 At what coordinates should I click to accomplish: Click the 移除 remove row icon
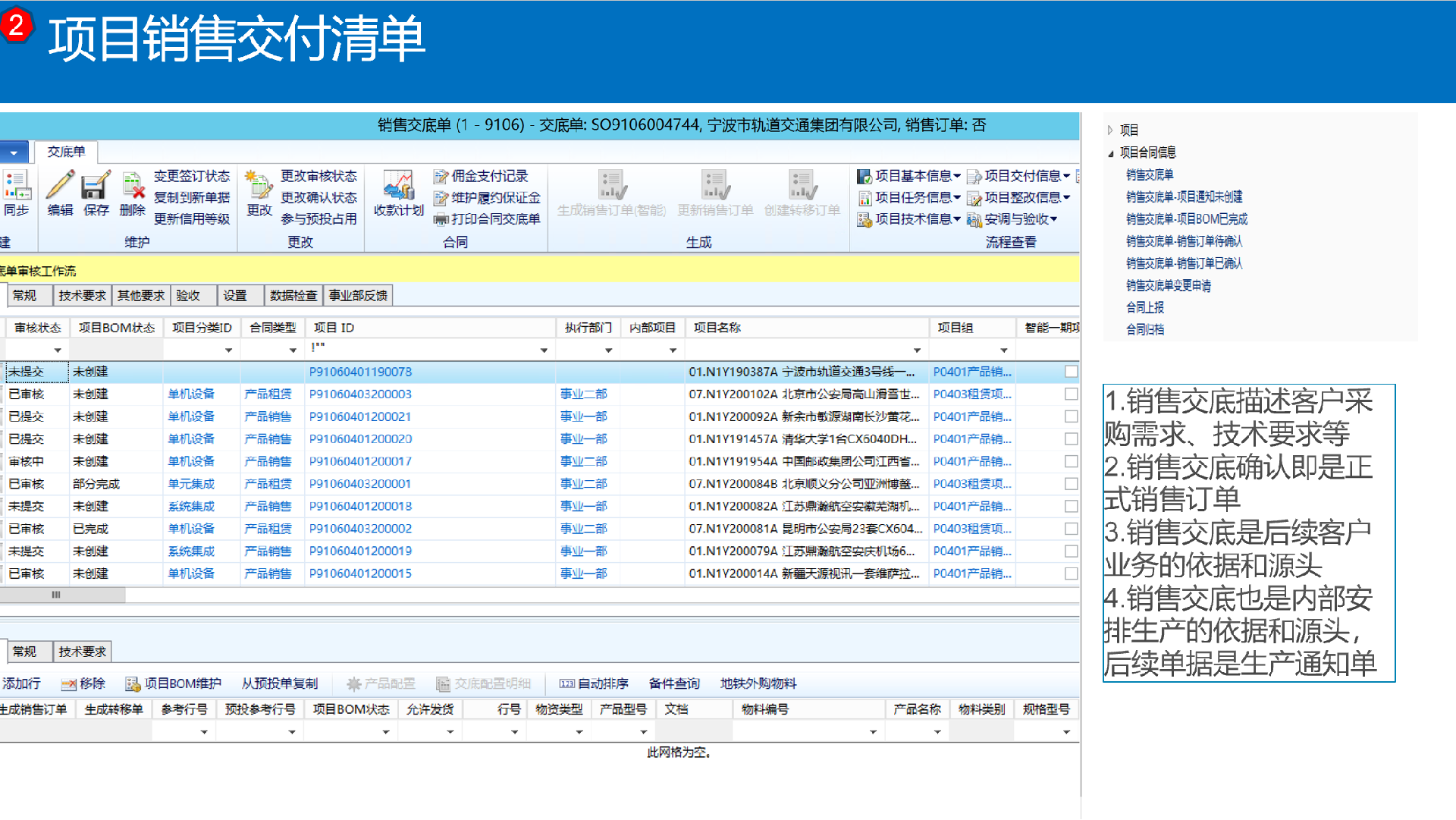pyautogui.click(x=69, y=684)
